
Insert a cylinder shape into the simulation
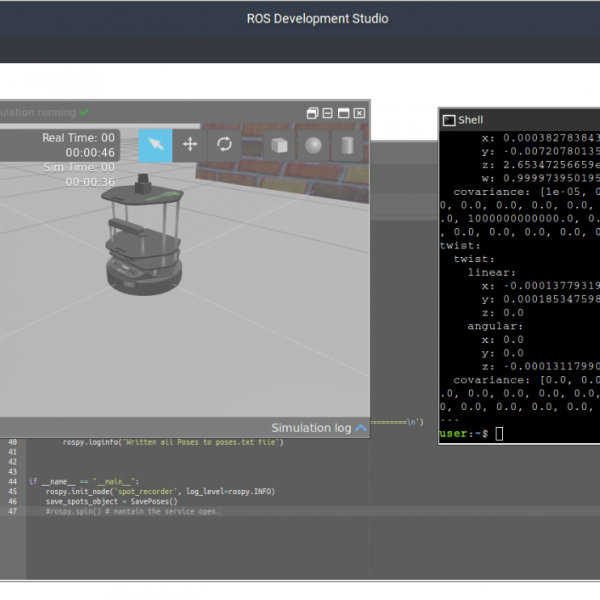[x=347, y=145]
